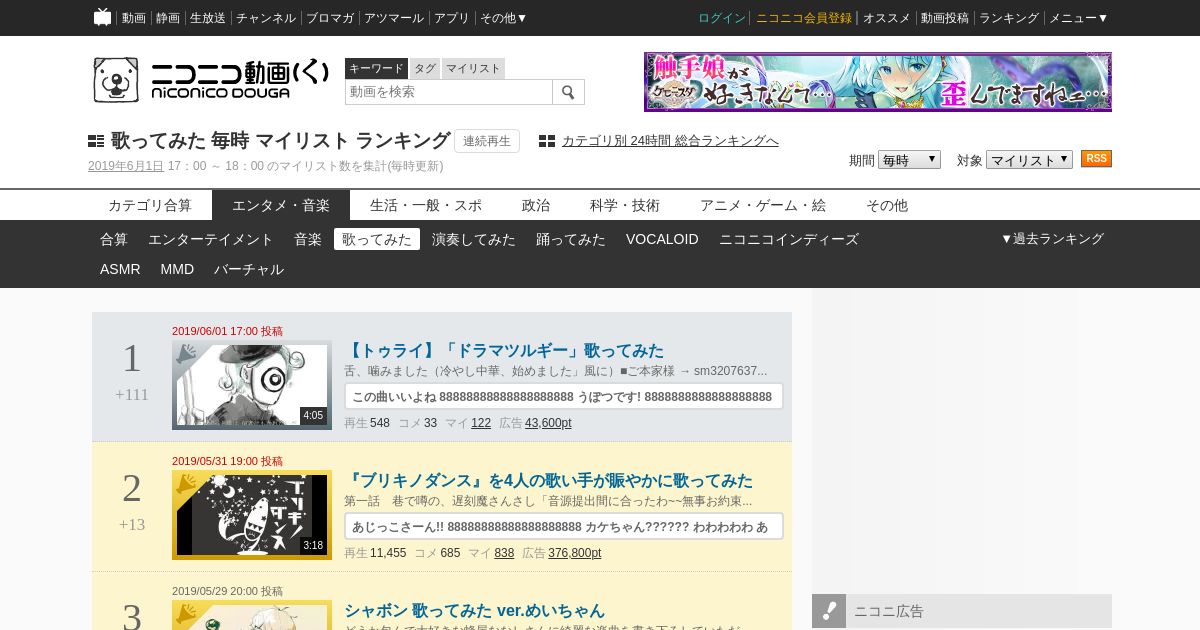Select 演奏してみた subcategory
Screen dimensions: 1200x630
point(474,239)
